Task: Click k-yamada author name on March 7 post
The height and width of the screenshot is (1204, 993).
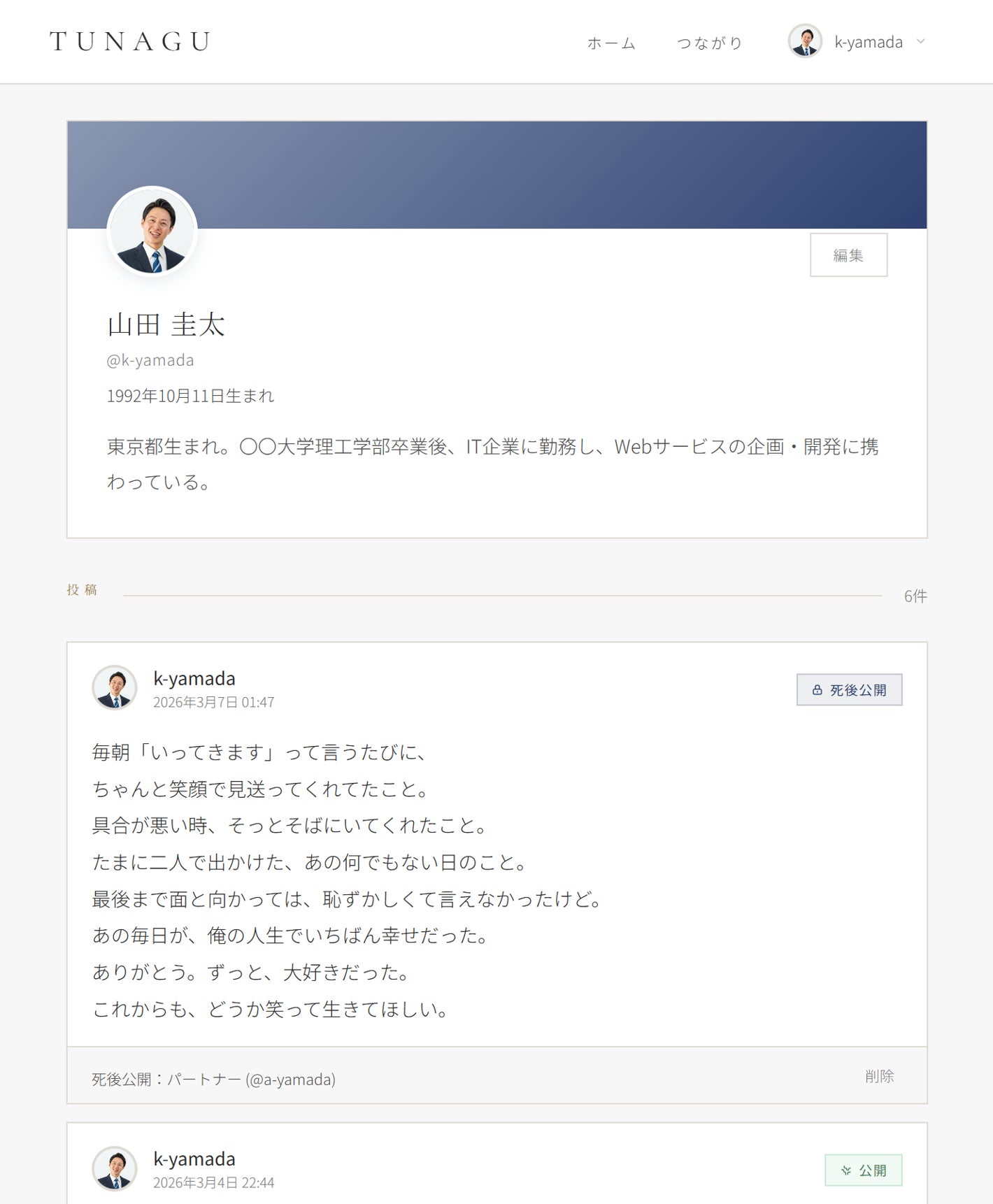Action: pos(194,678)
